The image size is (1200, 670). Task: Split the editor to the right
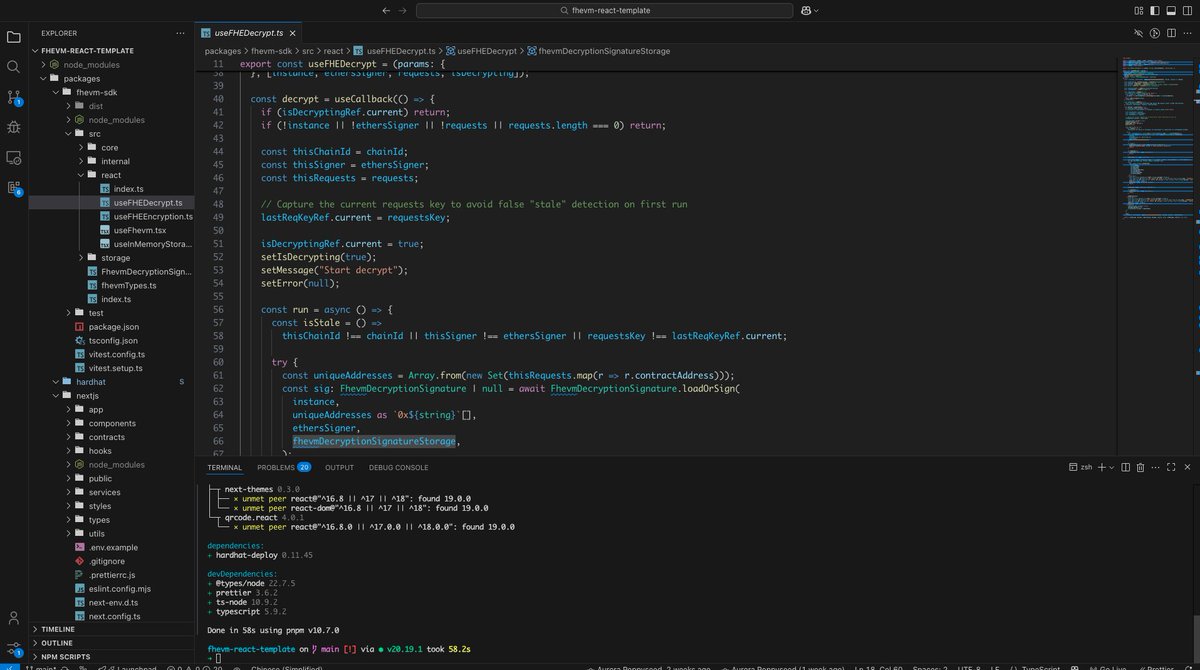coord(1172,33)
